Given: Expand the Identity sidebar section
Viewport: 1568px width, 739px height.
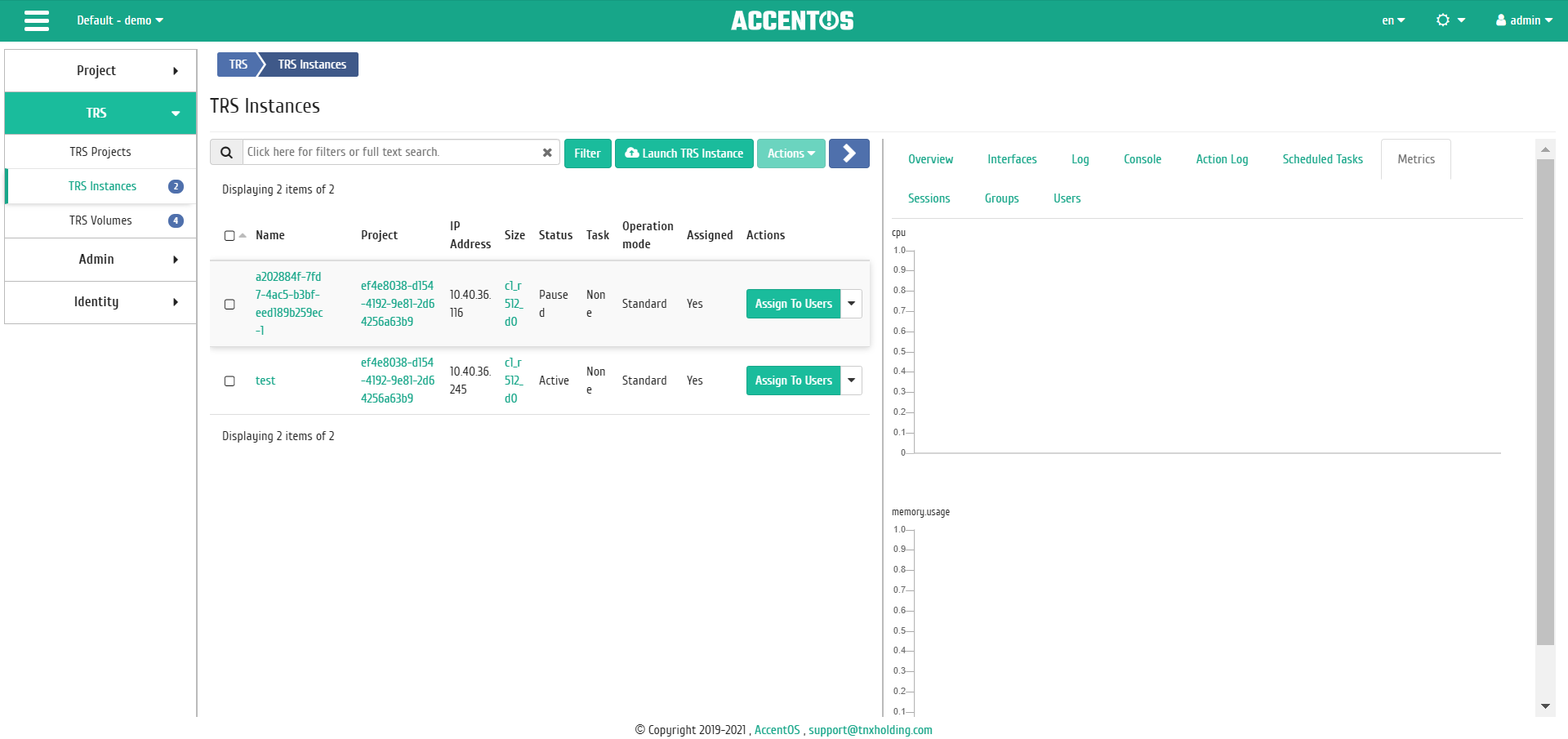Looking at the screenshot, I should pos(100,302).
